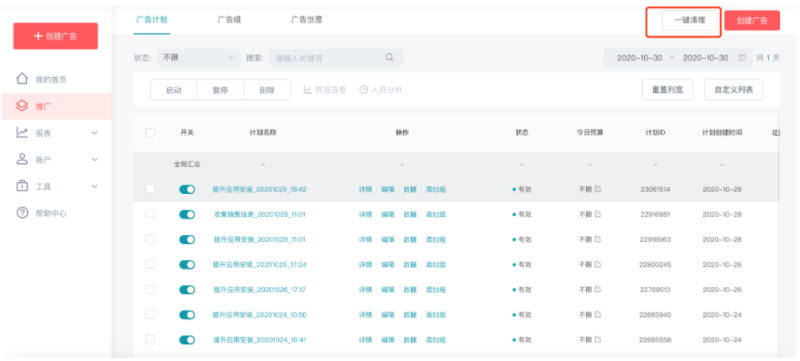Click the 删除 button
800x361 pixels.
coord(267,90)
